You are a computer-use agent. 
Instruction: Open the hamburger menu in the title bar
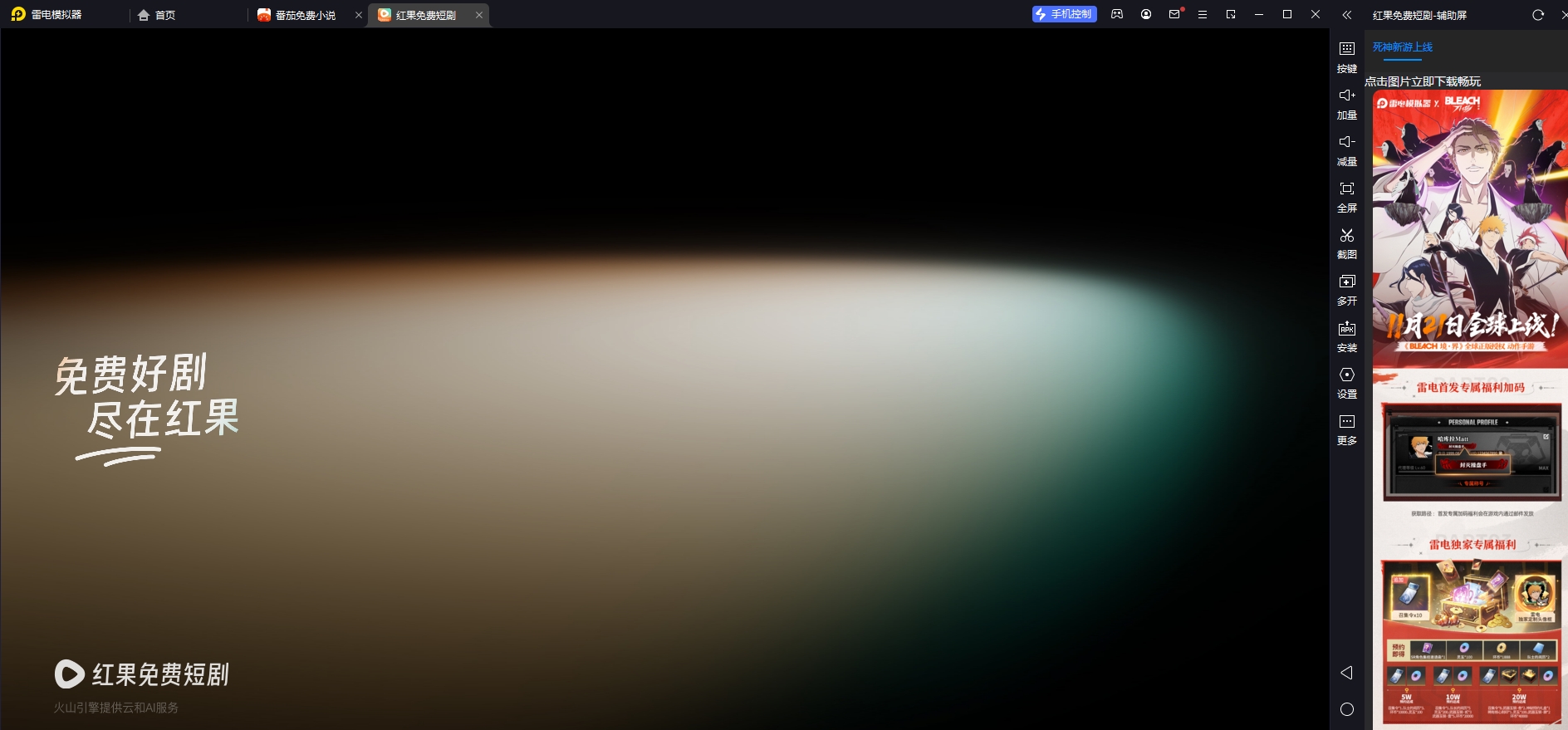(1202, 15)
